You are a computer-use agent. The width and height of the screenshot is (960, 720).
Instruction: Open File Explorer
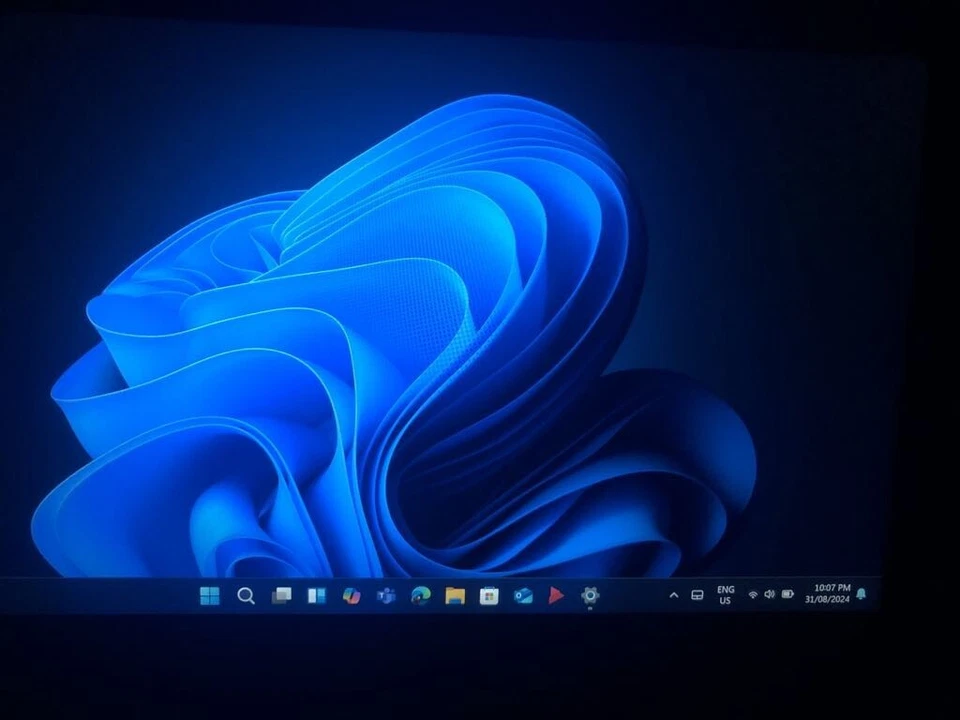(x=454, y=596)
